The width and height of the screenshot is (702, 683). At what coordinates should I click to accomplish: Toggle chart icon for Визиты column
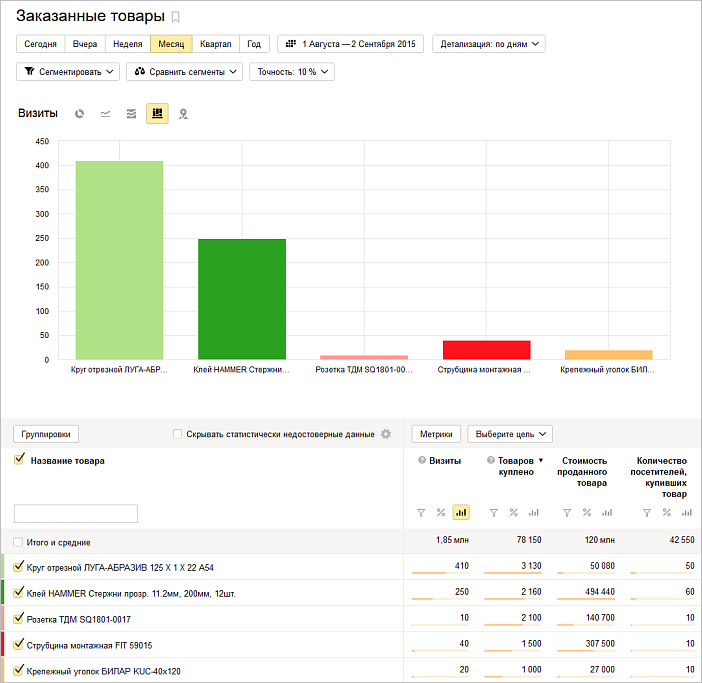click(x=461, y=512)
